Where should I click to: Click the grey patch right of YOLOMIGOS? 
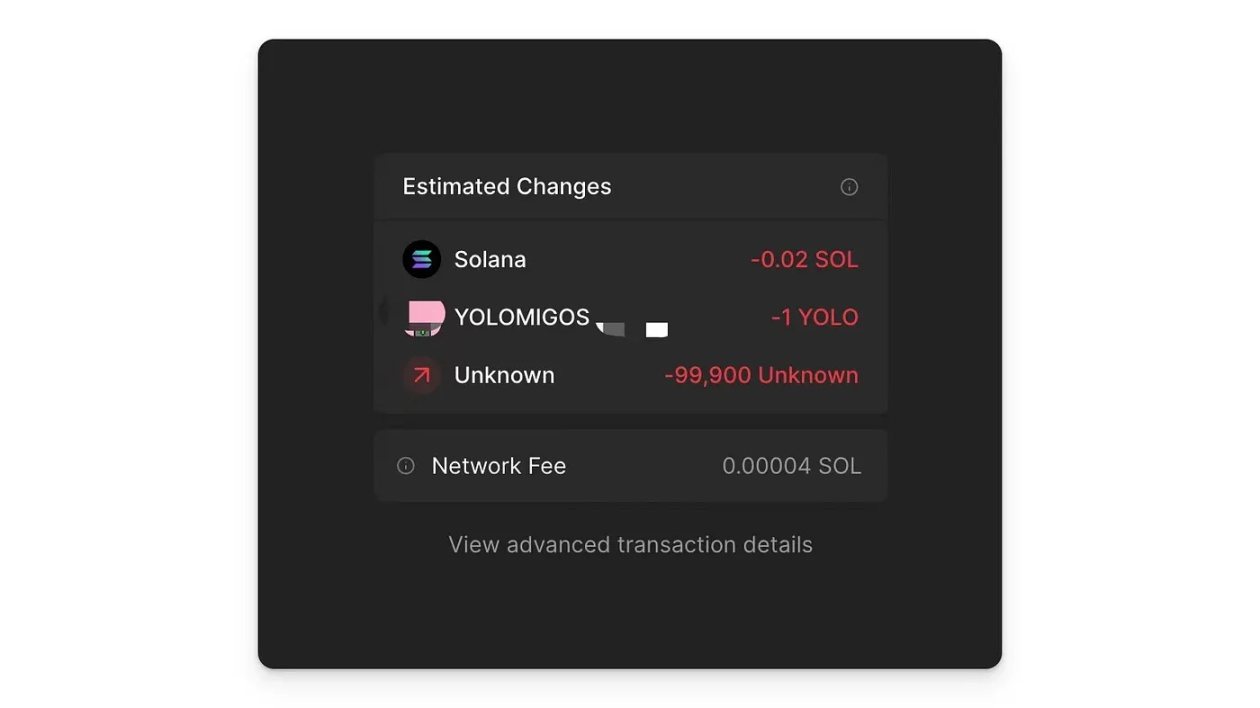(x=612, y=329)
